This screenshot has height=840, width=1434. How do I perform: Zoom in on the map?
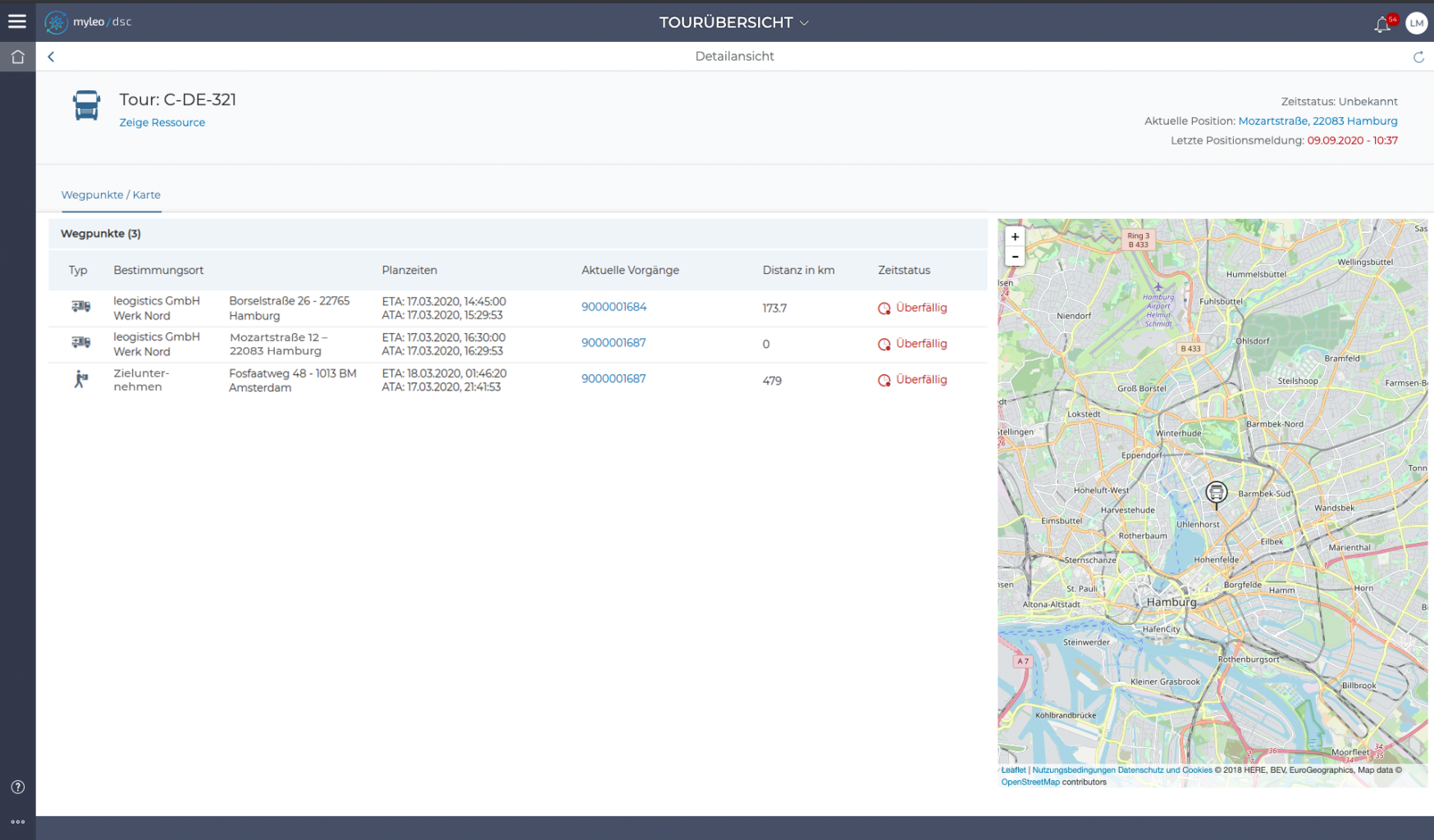tap(1015, 237)
